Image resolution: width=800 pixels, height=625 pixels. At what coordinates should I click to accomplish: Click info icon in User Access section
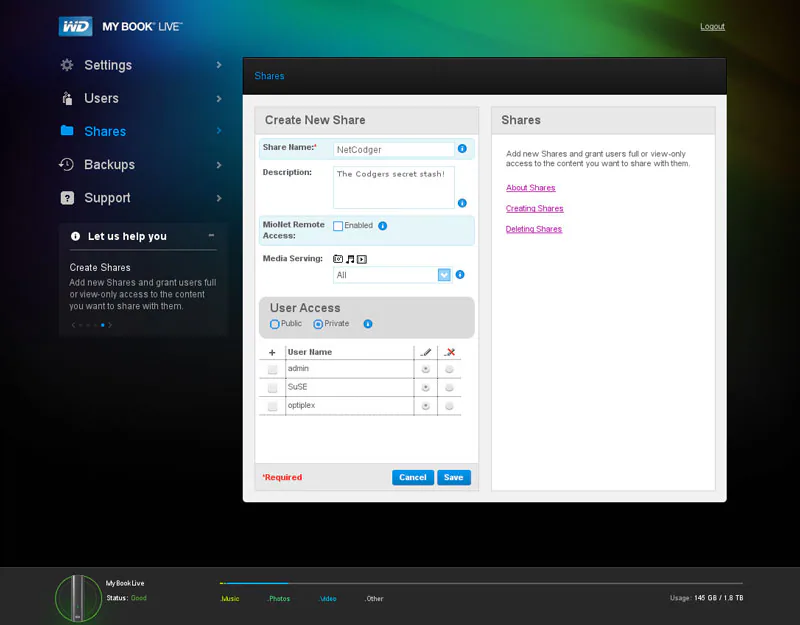tap(368, 324)
